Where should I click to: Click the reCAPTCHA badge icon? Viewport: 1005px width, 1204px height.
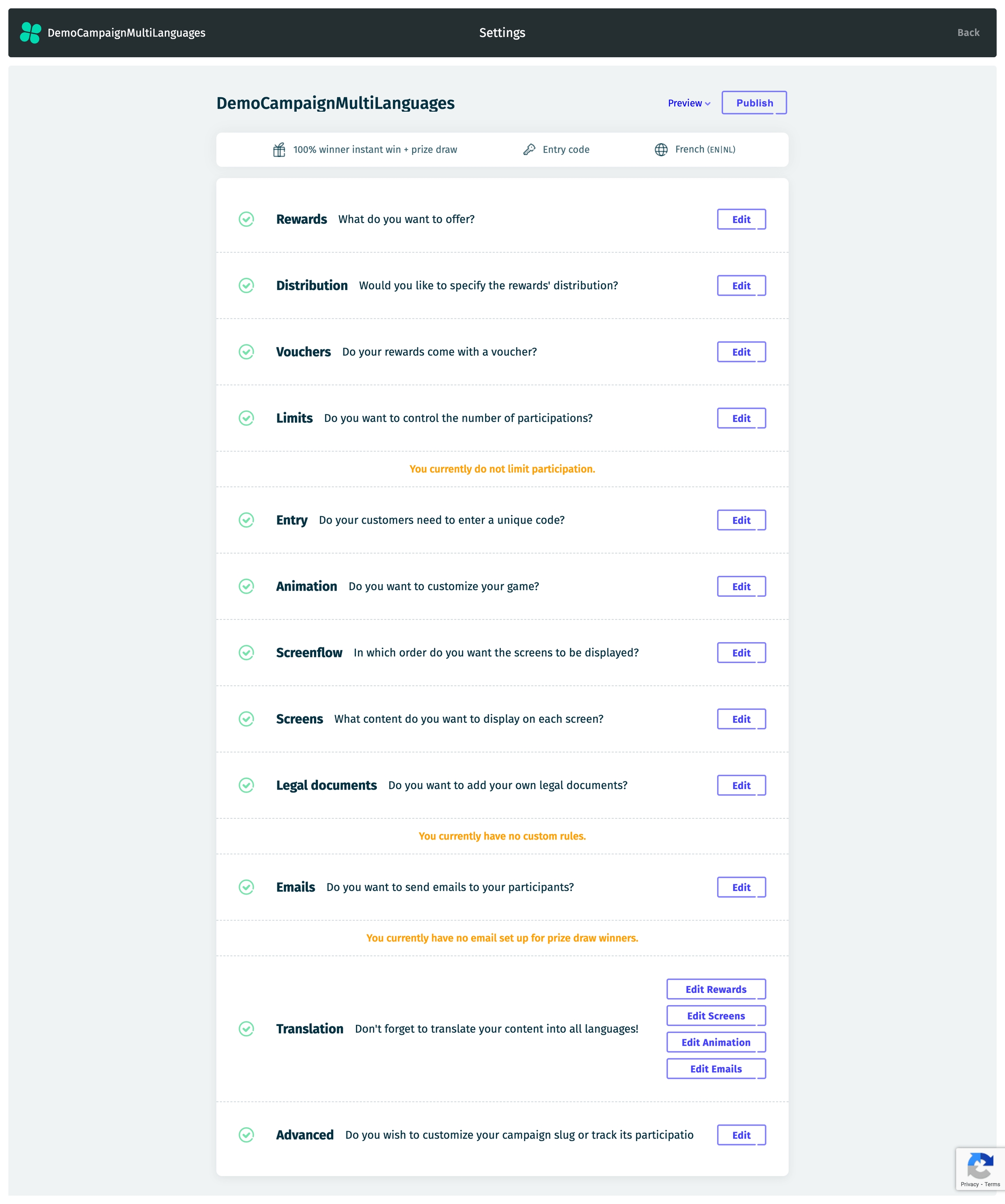980,1166
